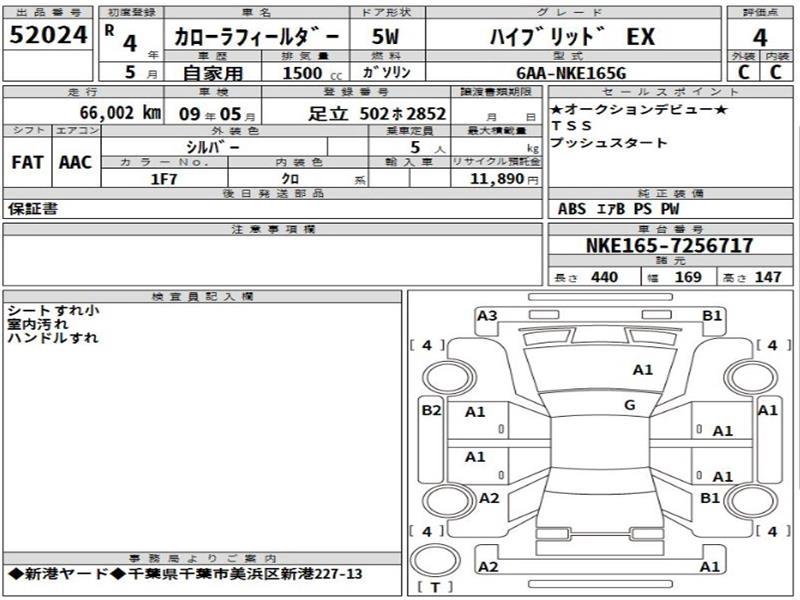Click the TSS sales point line

571,126
